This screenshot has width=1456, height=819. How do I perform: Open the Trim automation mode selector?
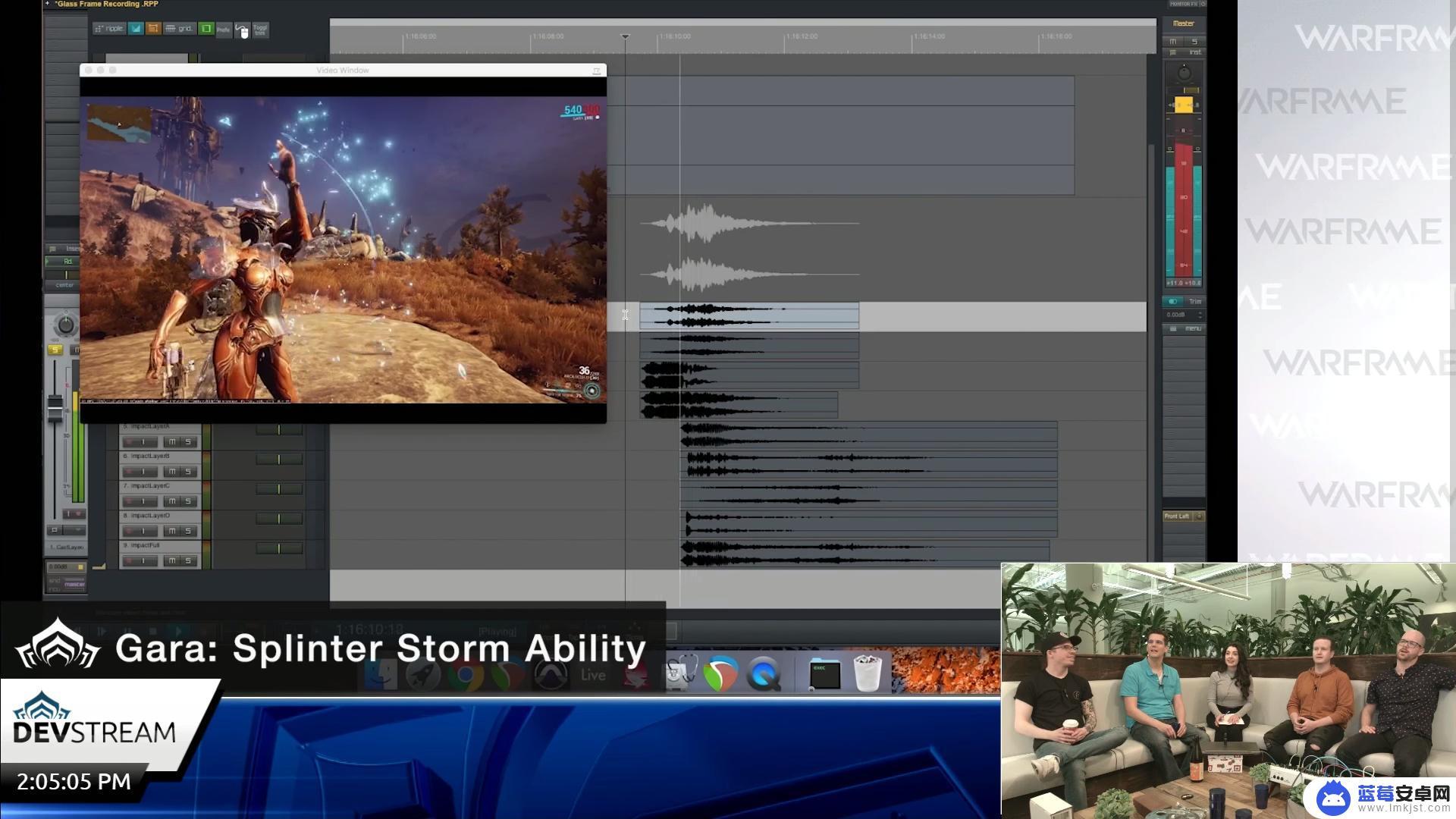1194,302
